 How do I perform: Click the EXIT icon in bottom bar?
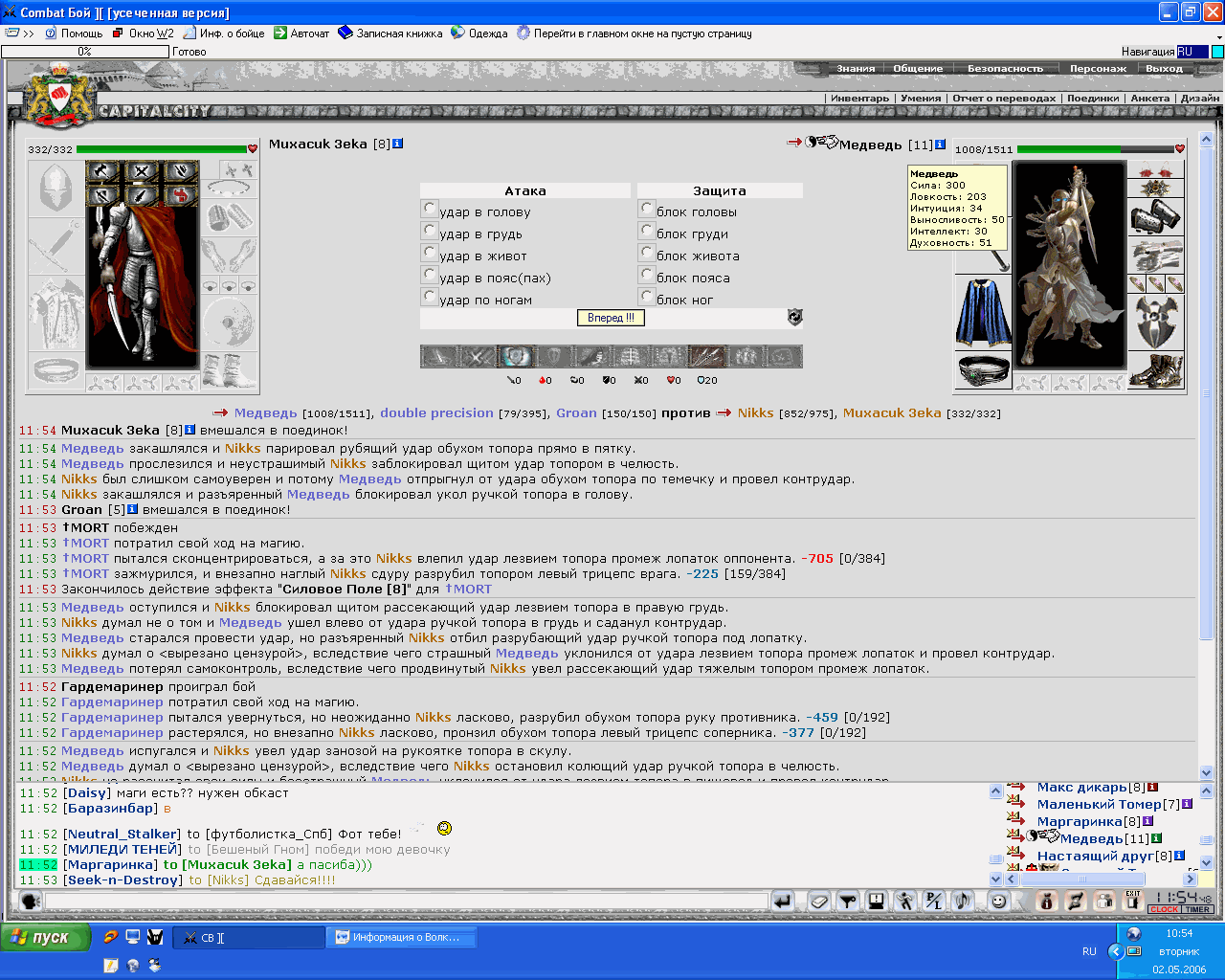(x=1132, y=901)
